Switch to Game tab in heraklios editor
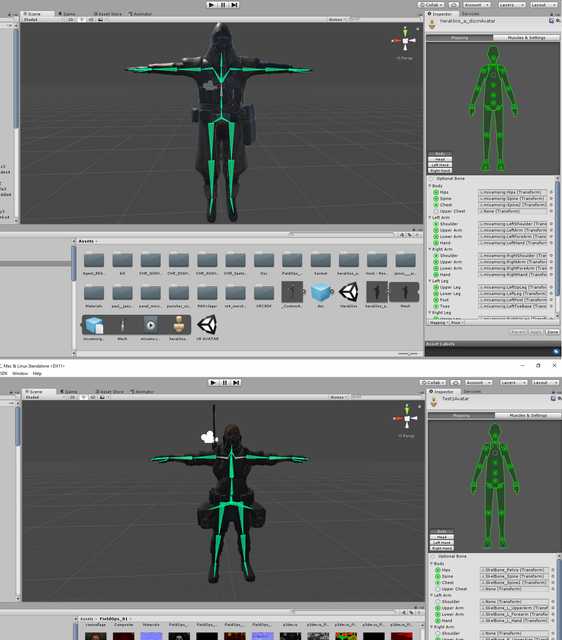The height and width of the screenshot is (640, 562). click(x=67, y=14)
